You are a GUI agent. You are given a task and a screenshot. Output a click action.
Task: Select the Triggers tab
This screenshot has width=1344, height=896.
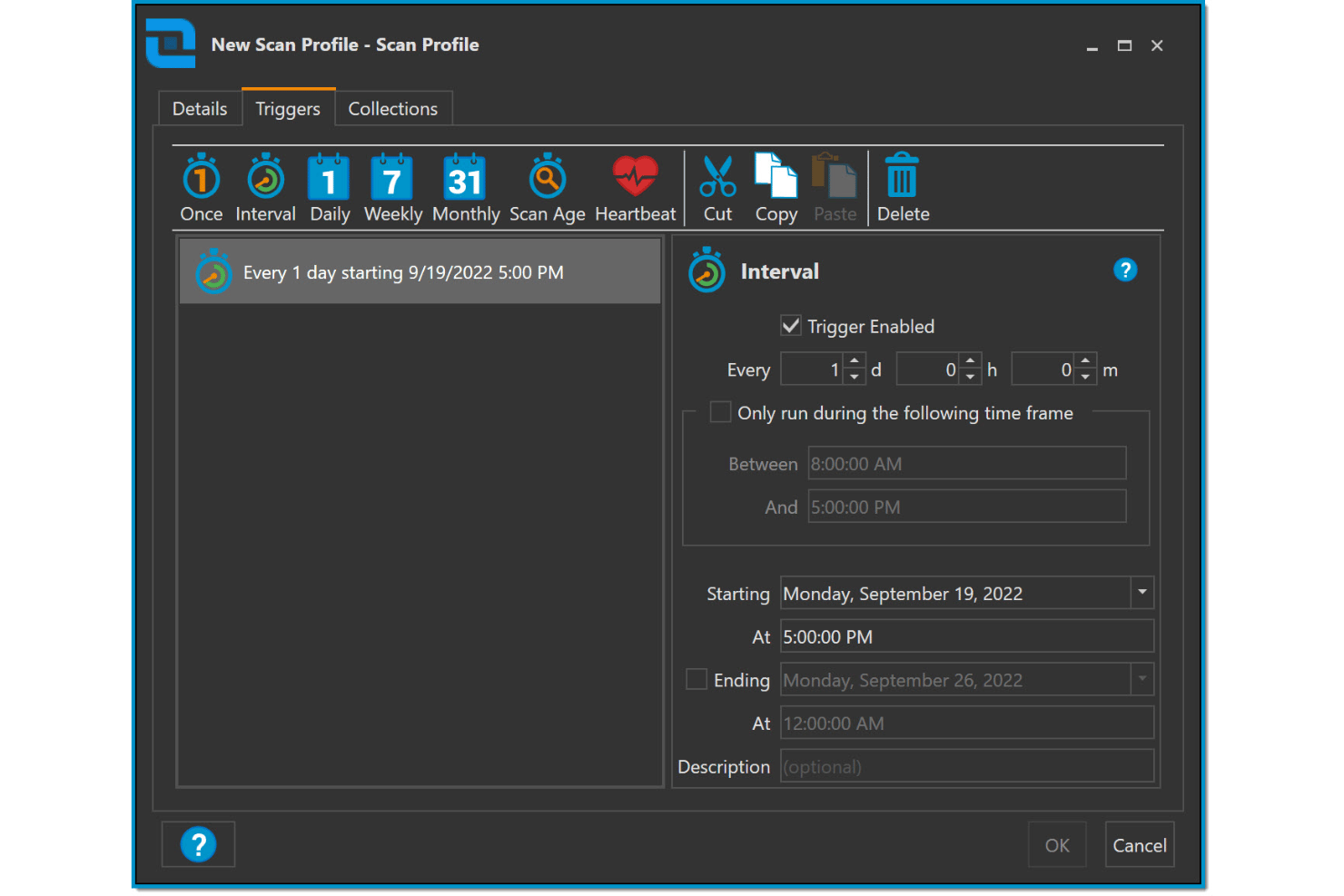click(288, 108)
